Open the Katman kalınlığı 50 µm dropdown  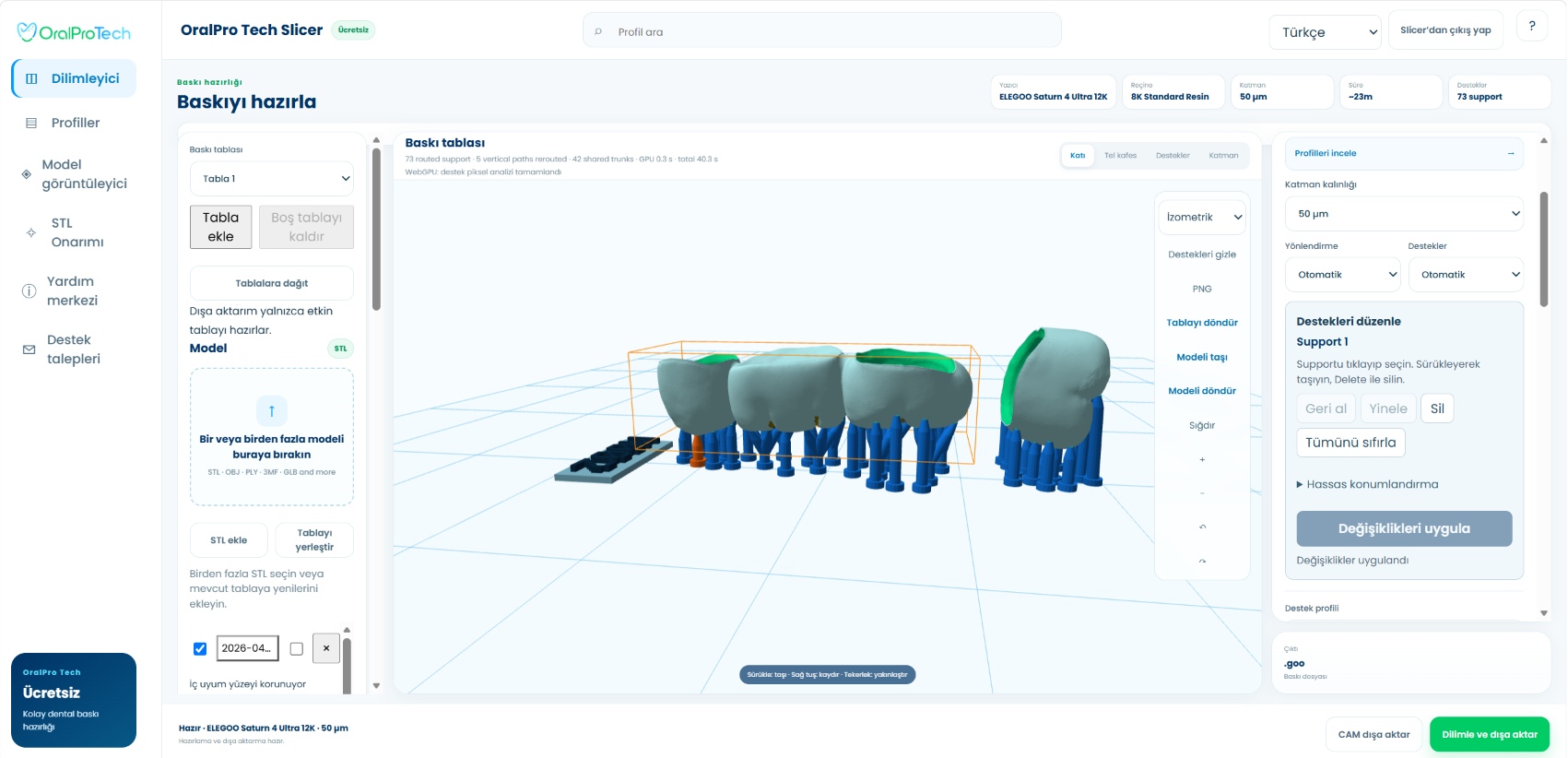pyautogui.click(x=1404, y=214)
